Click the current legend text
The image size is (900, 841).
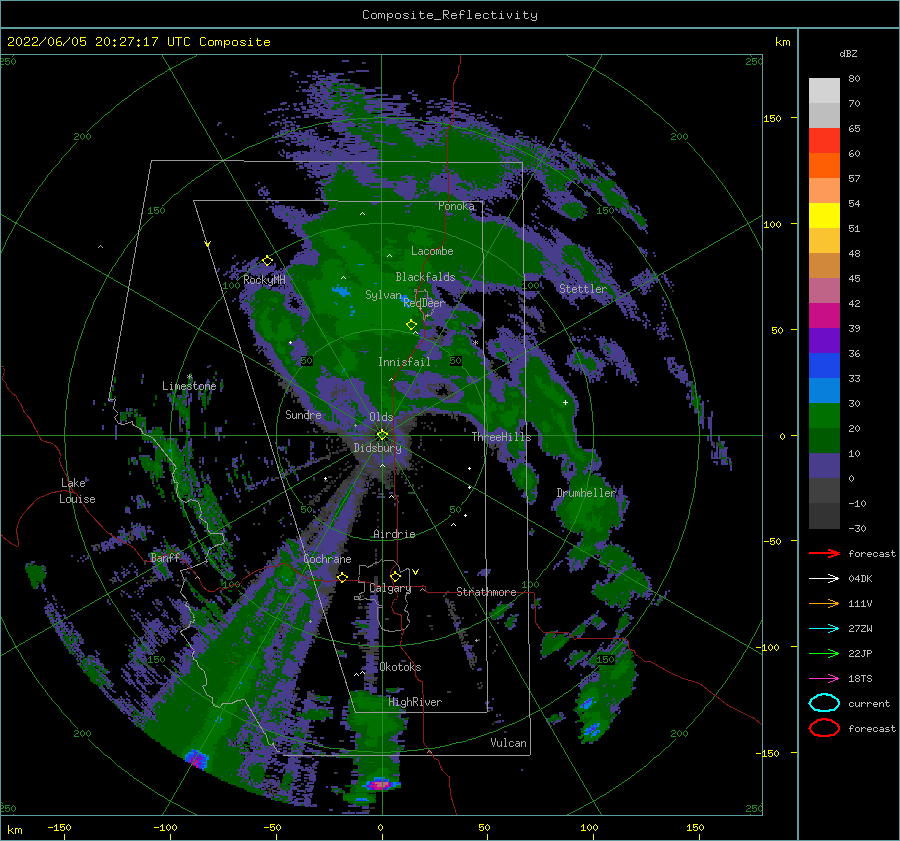point(869,703)
